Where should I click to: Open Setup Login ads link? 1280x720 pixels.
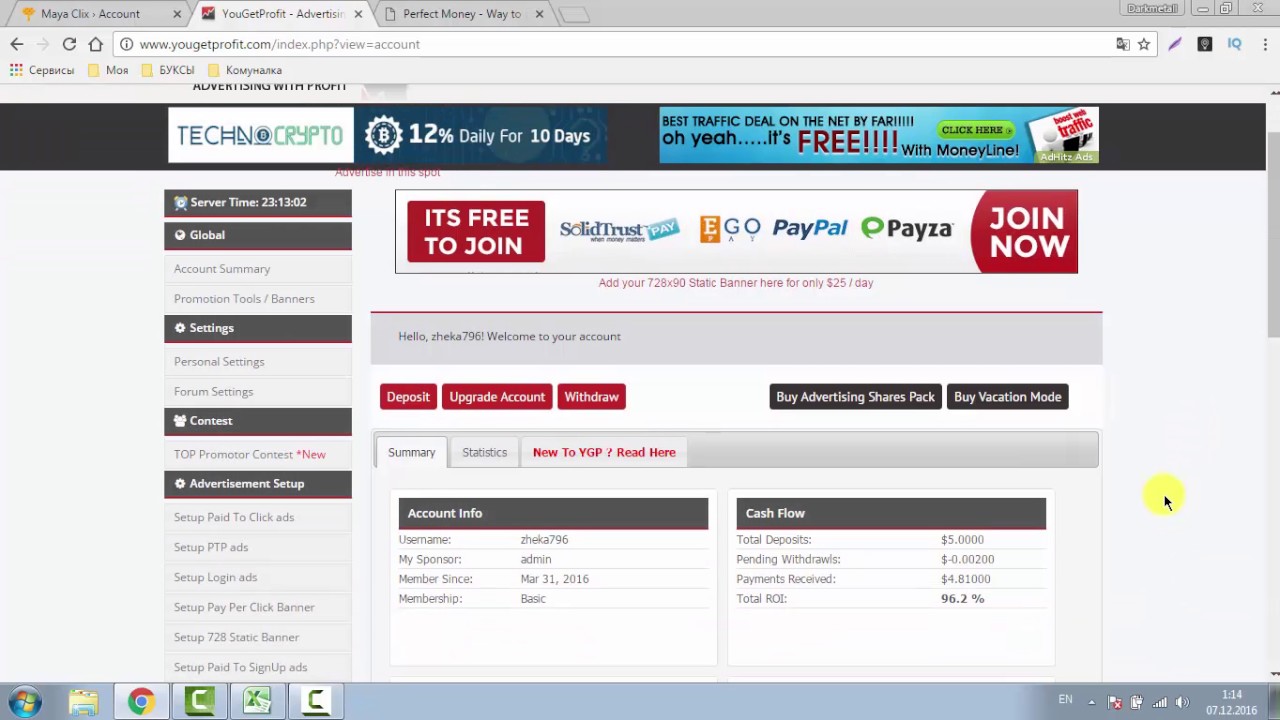(215, 577)
